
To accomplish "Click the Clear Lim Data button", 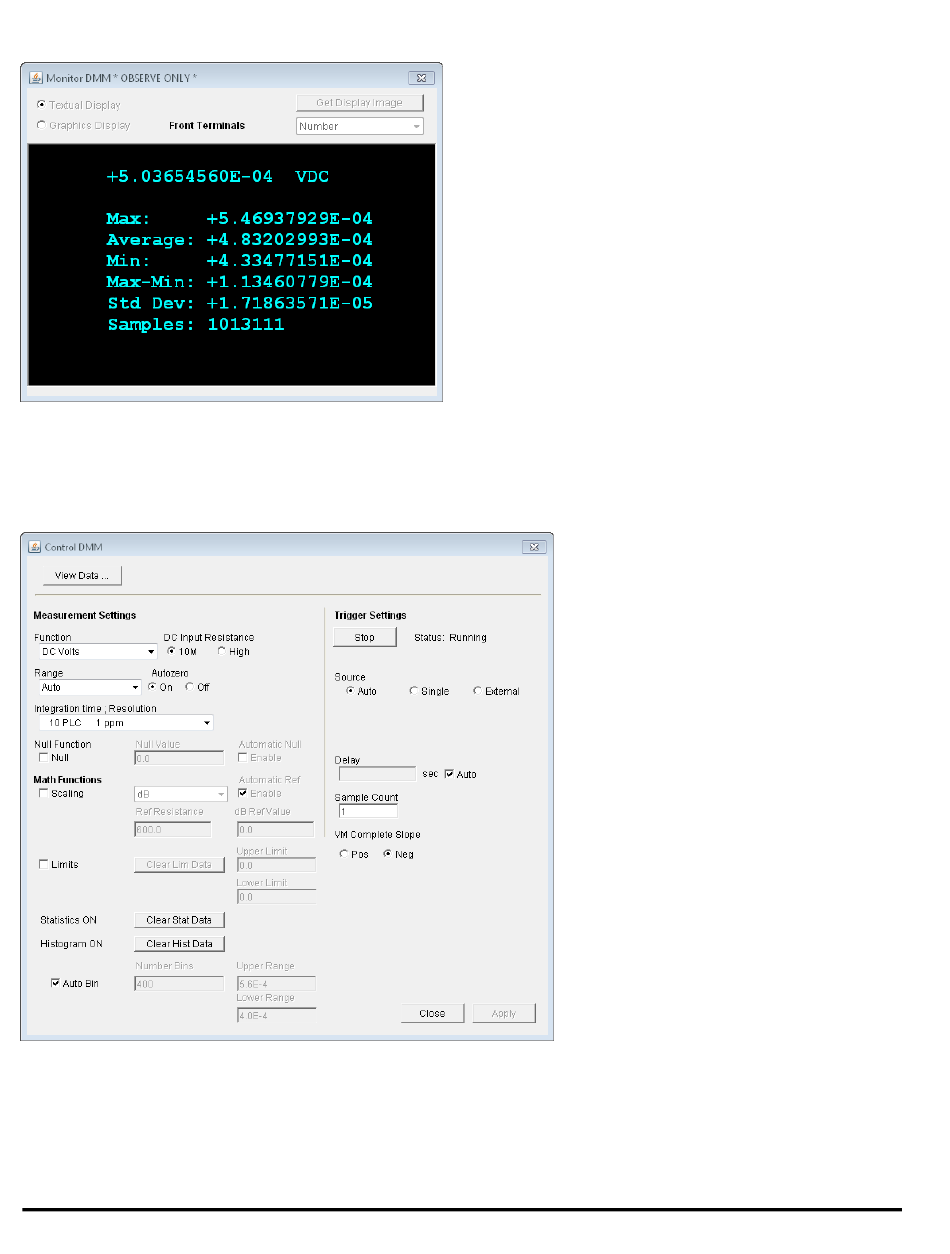I will click(x=180, y=864).
